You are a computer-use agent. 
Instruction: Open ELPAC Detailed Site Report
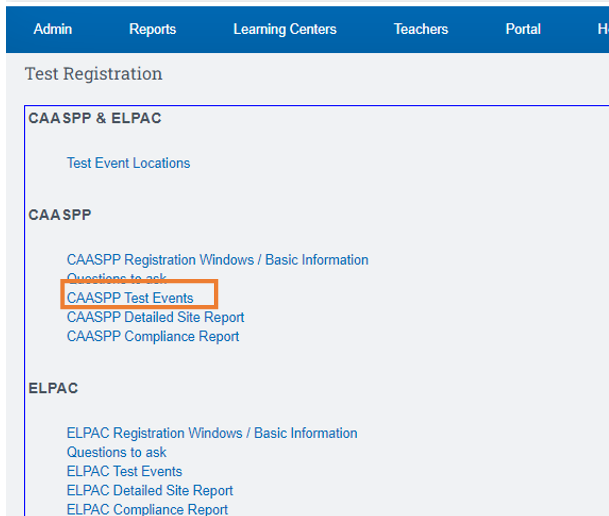tap(150, 490)
